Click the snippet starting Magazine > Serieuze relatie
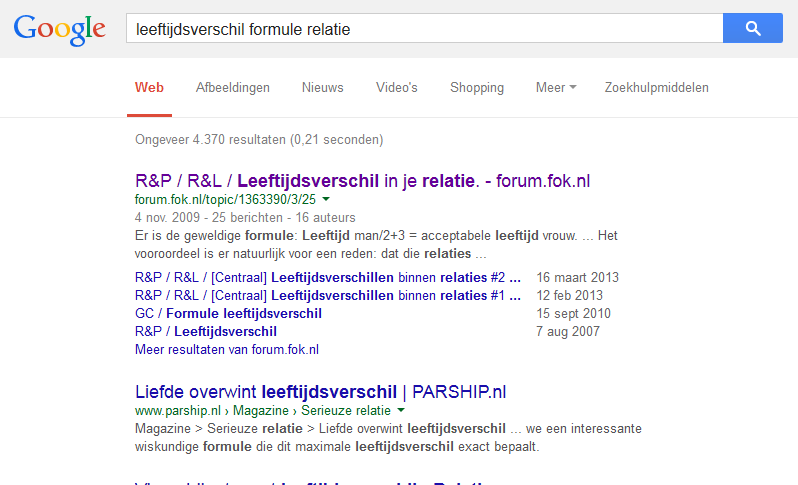798x485 pixels. pos(388,438)
